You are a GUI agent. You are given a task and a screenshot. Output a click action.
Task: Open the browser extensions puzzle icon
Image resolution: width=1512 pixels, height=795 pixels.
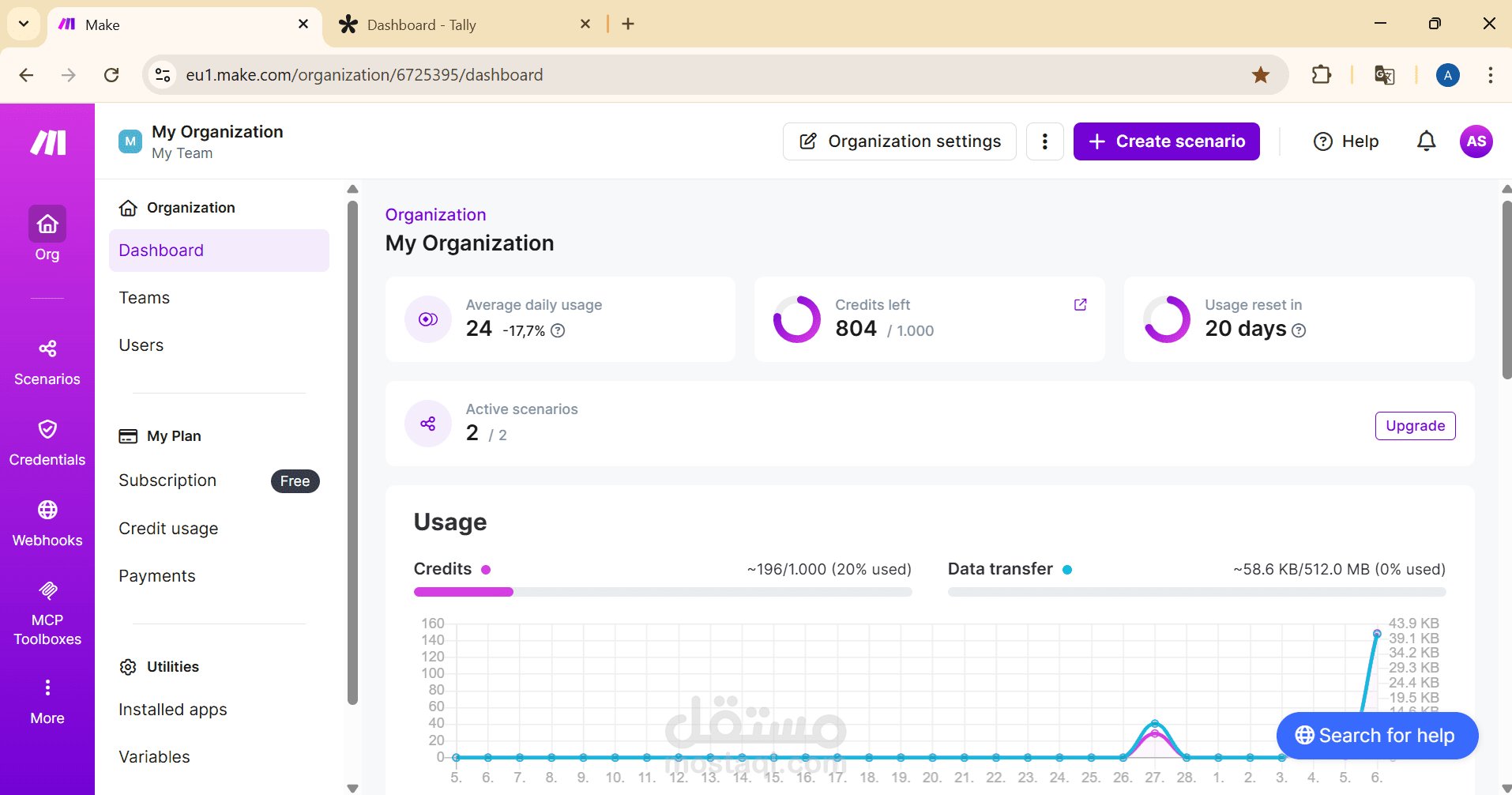1321,75
